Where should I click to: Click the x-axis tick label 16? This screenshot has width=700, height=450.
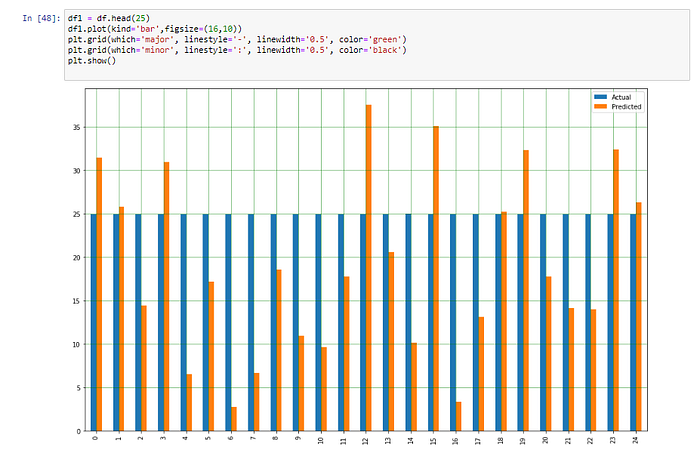pyautogui.click(x=455, y=441)
